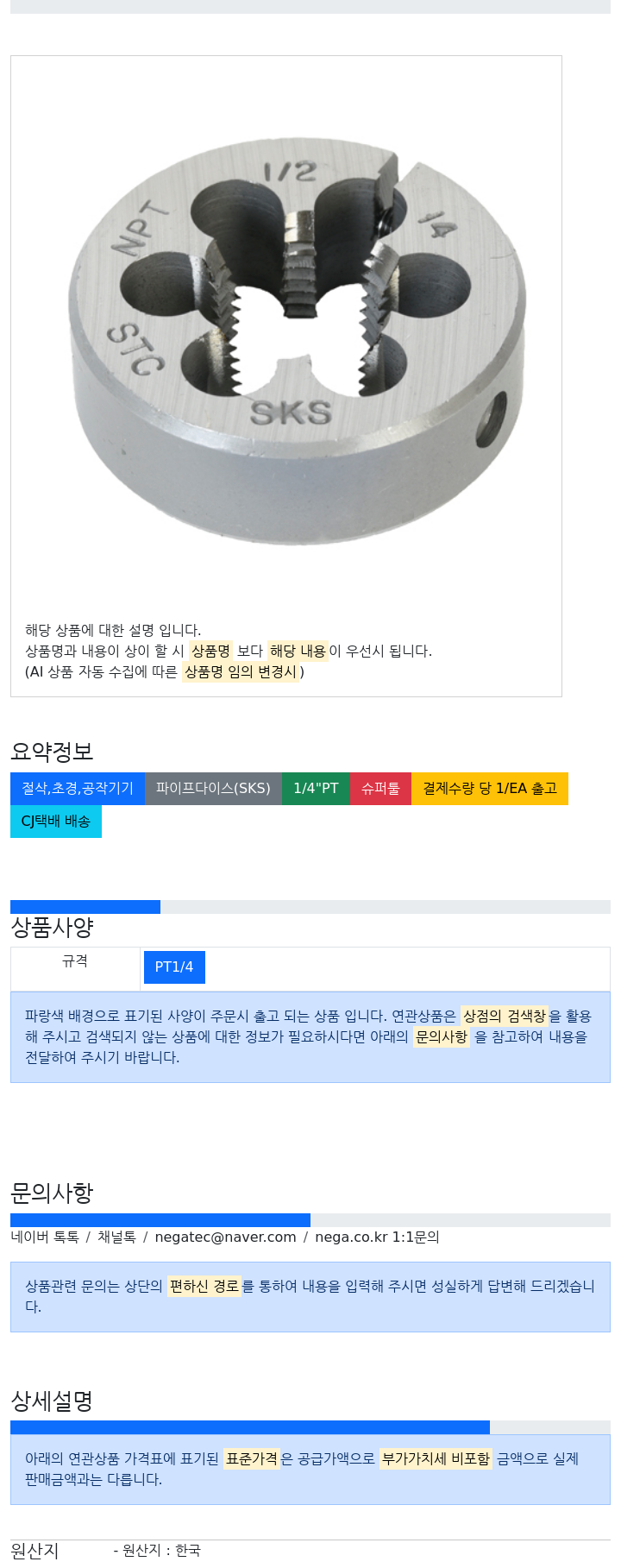The width and height of the screenshot is (621, 1568).
Task: Open nega.co.kr 1:1문의 link
Action: [x=377, y=1237]
